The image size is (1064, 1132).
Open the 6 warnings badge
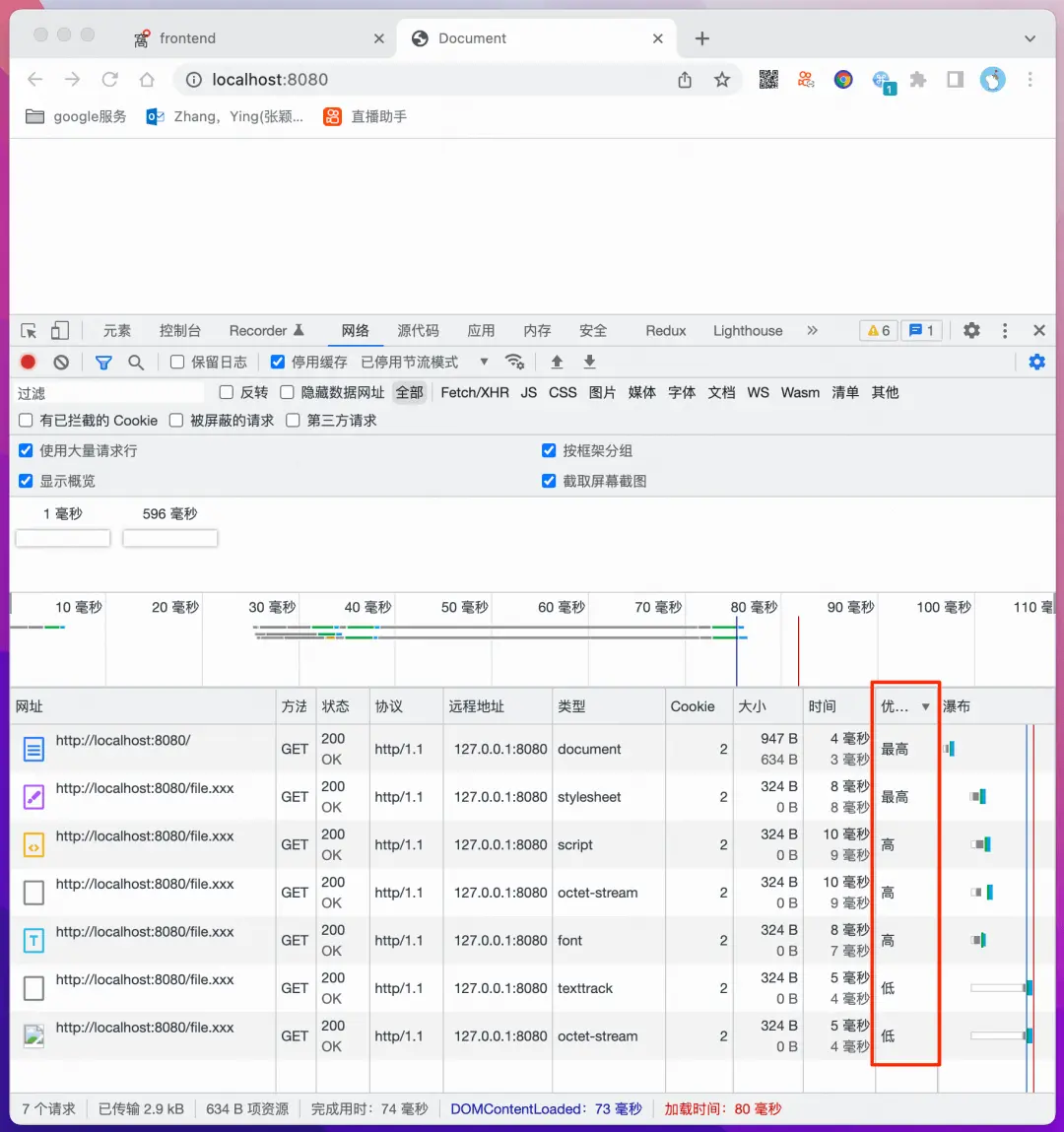(x=879, y=331)
